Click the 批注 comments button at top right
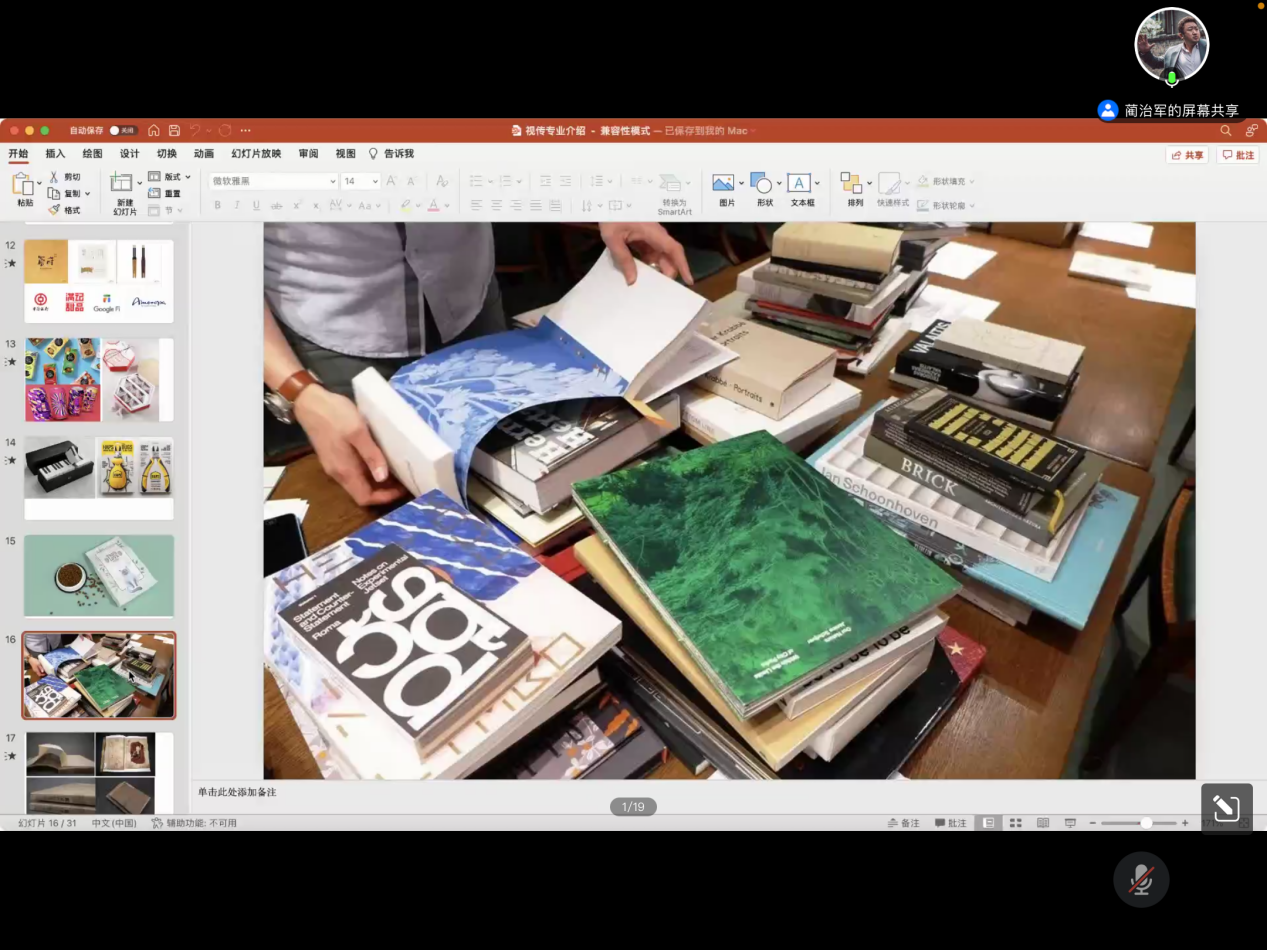The width and height of the screenshot is (1267, 950). [1238, 156]
